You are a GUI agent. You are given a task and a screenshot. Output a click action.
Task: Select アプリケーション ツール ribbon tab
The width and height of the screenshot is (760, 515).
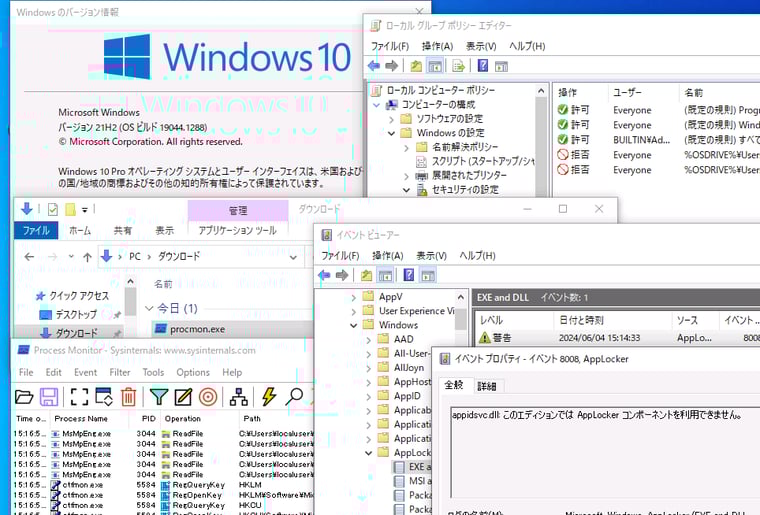(238, 231)
